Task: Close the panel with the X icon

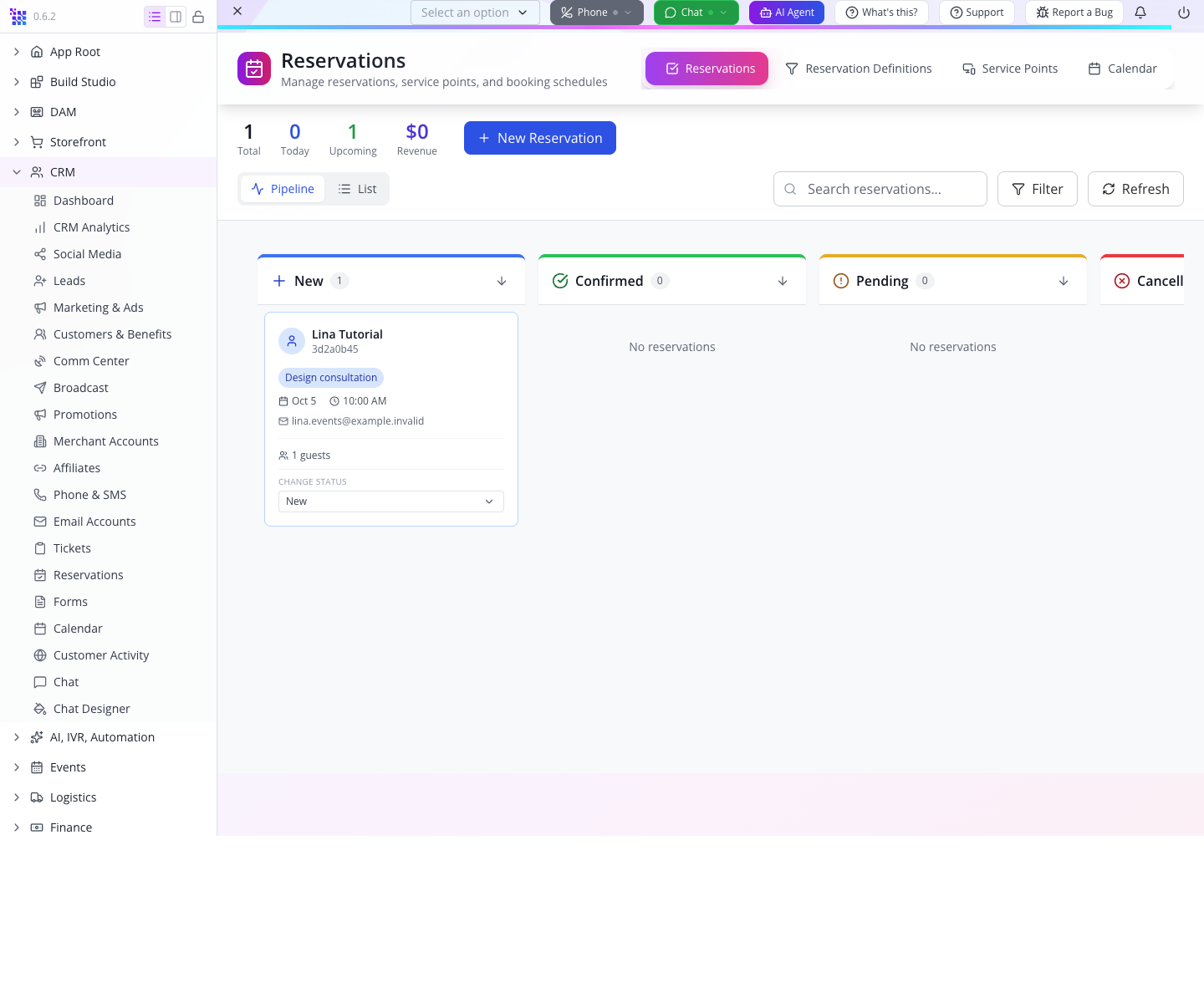Action: pyautogui.click(x=237, y=11)
